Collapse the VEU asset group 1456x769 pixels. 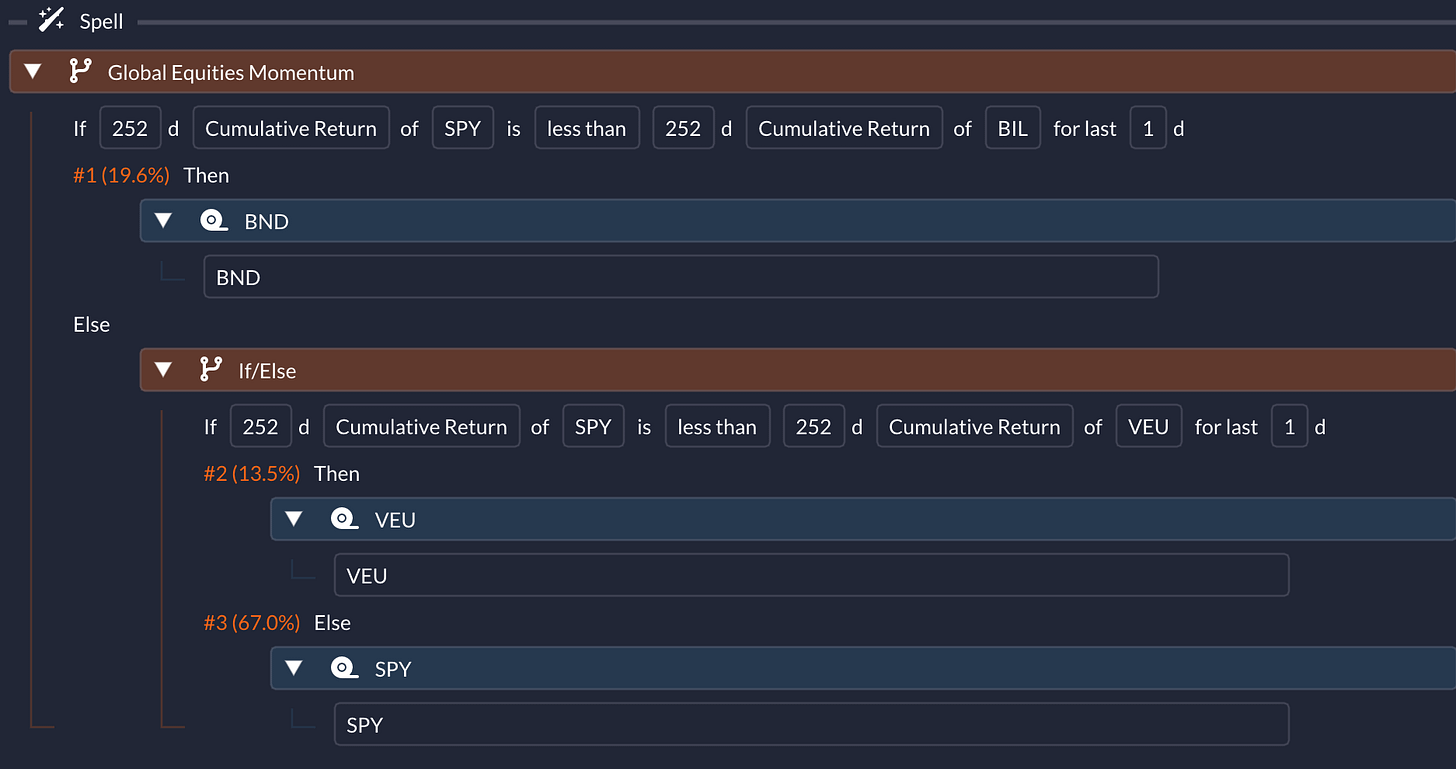tap(293, 519)
